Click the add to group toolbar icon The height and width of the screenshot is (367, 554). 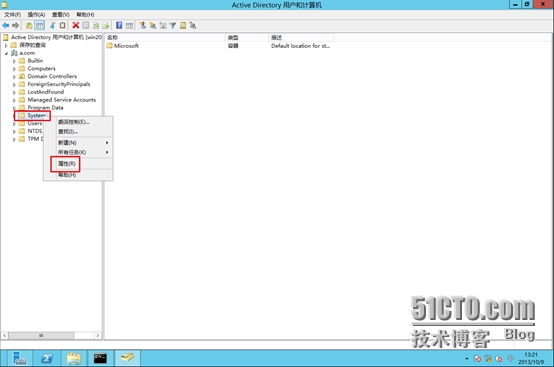tap(193, 25)
